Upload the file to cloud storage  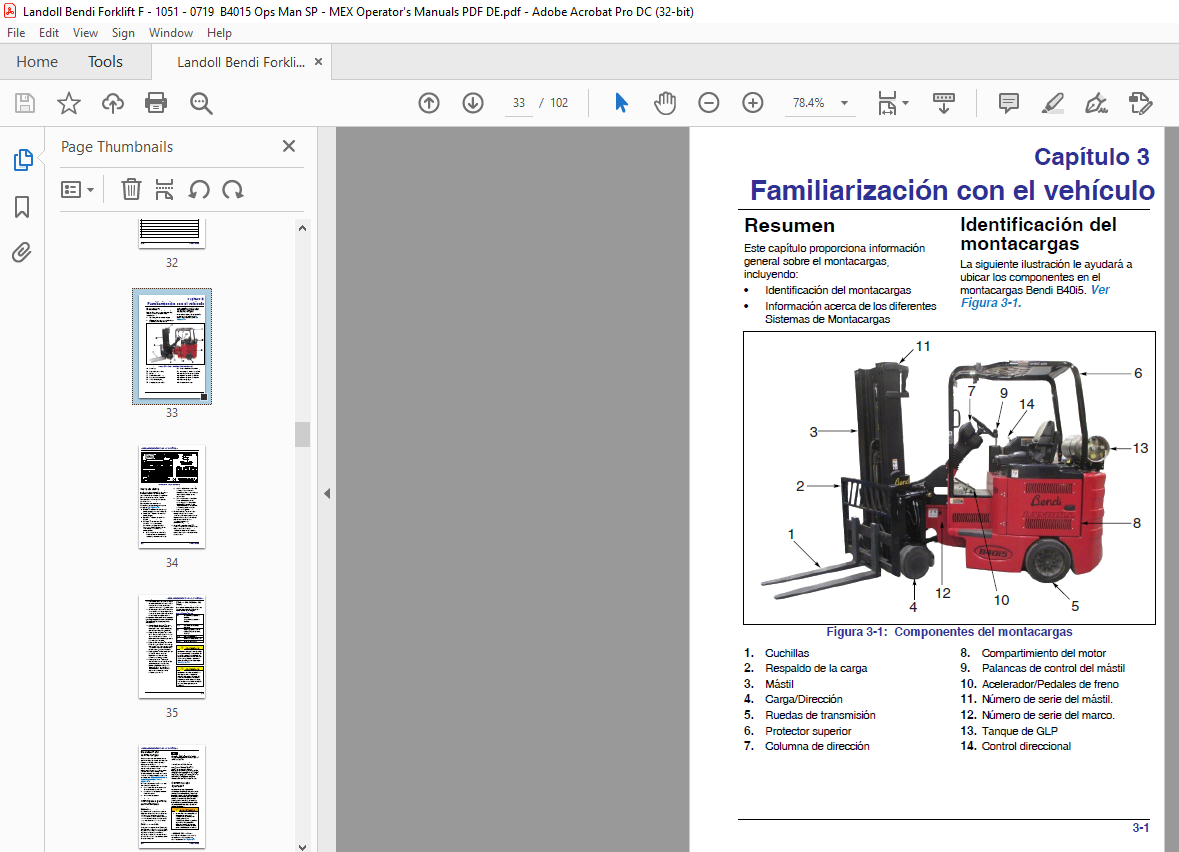[113, 103]
